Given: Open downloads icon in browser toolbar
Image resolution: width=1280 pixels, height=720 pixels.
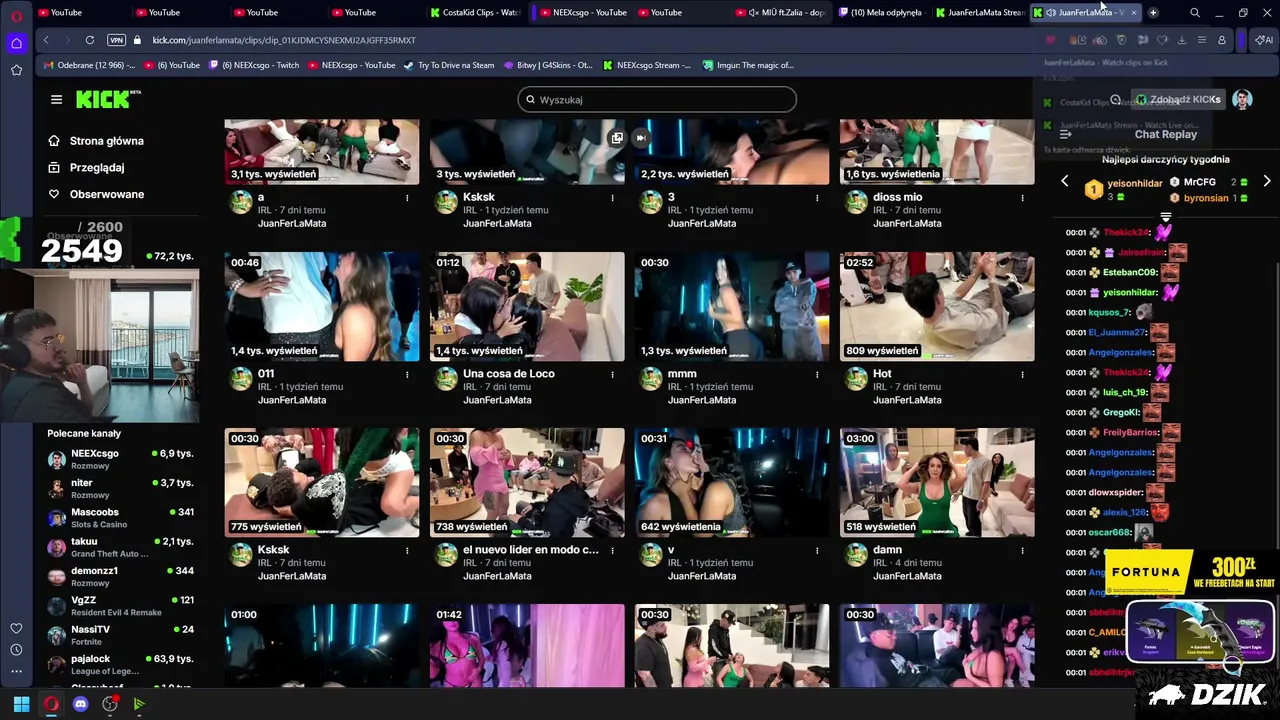Looking at the screenshot, I should [x=1182, y=40].
